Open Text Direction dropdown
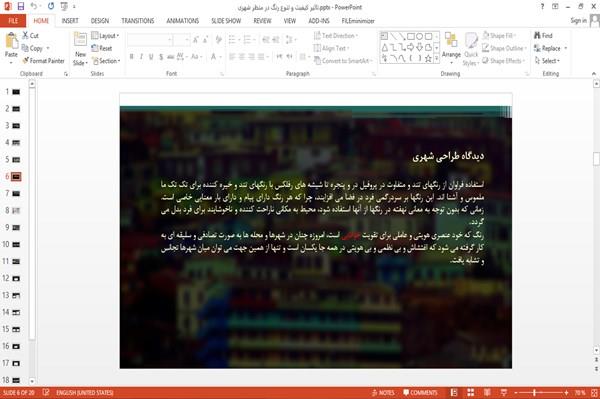Viewport: 600px width, 399px height. point(336,36)
